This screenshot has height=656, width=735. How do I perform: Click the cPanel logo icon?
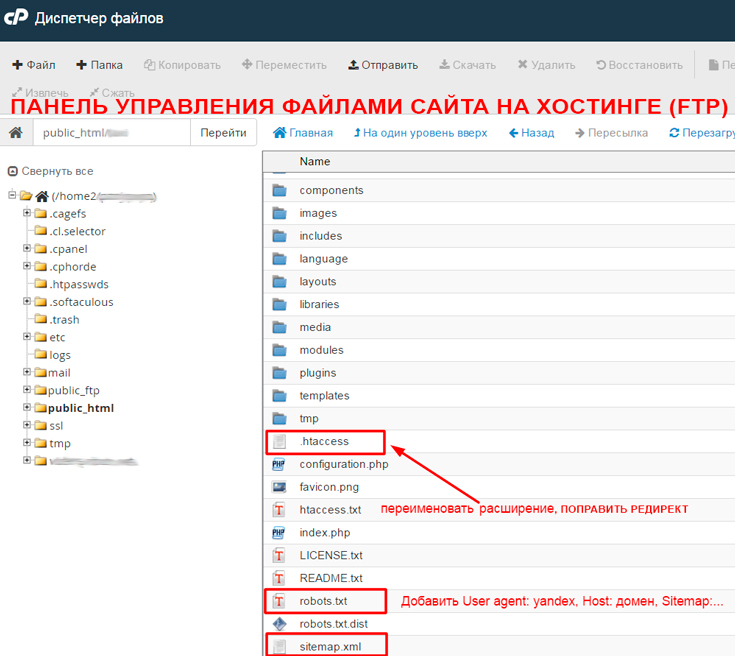[16, 18]
